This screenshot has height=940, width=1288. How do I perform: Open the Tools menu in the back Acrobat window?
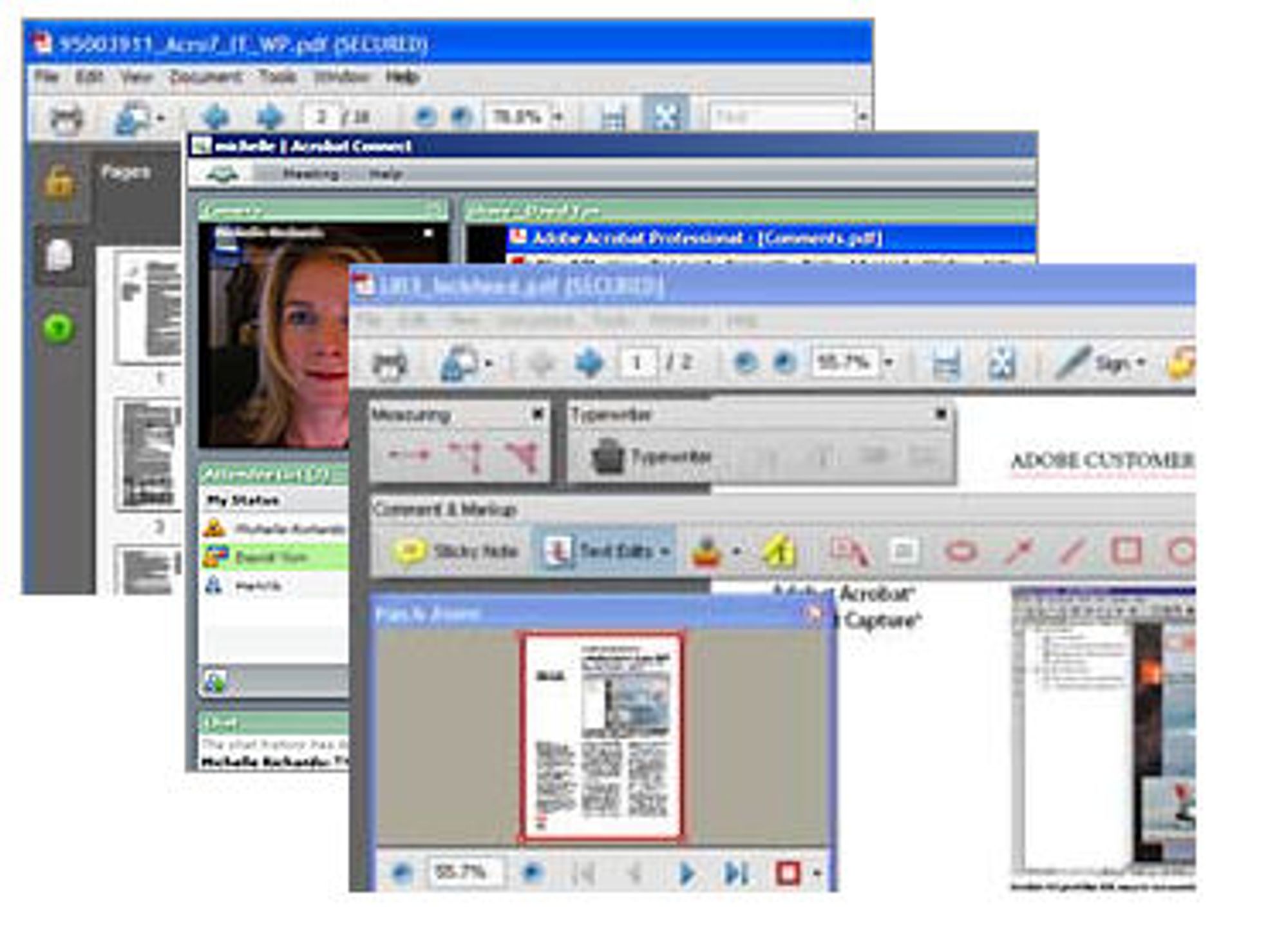tap(278, 77)
